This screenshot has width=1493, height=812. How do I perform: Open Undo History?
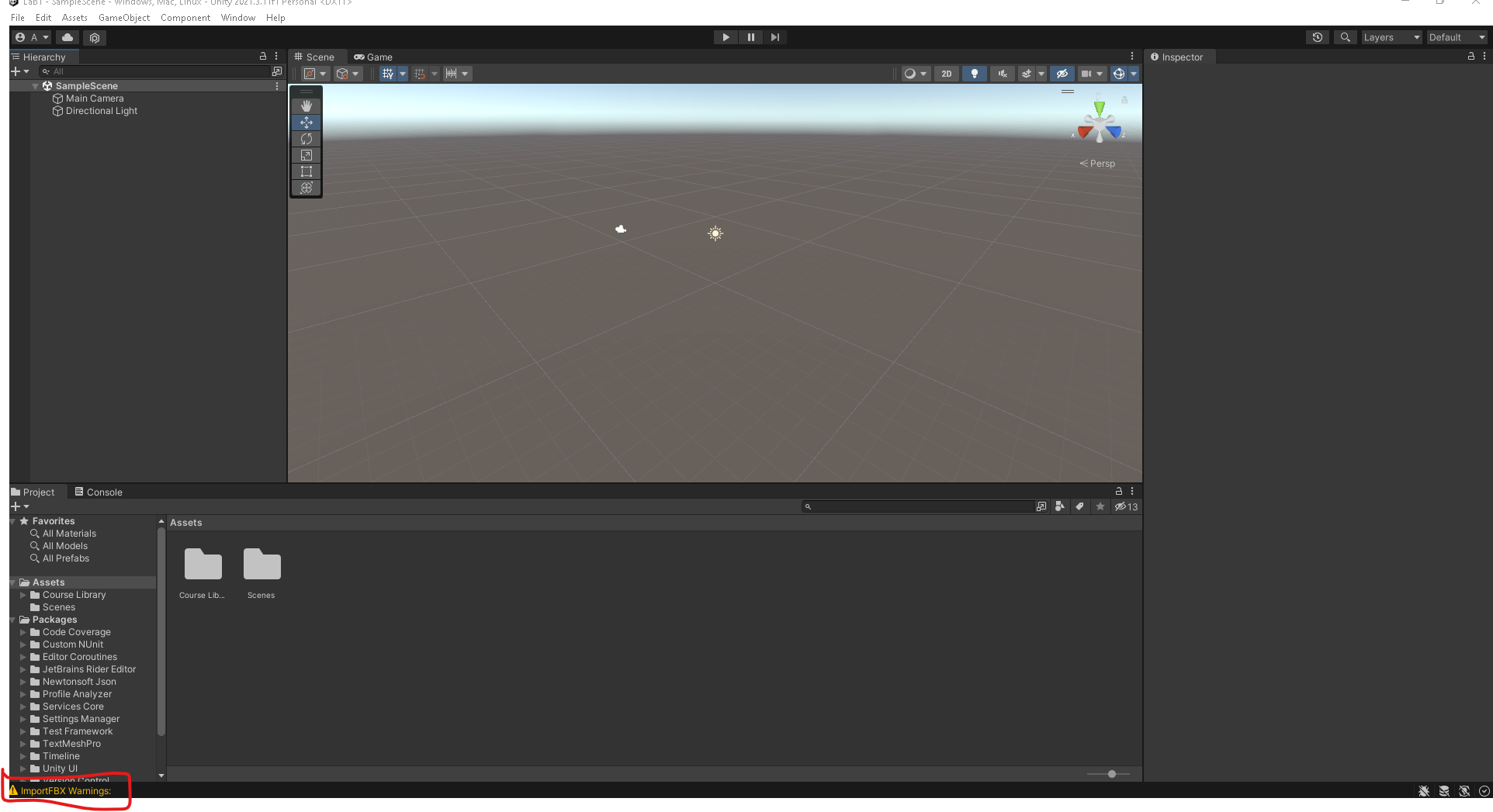click(1318, 37)
